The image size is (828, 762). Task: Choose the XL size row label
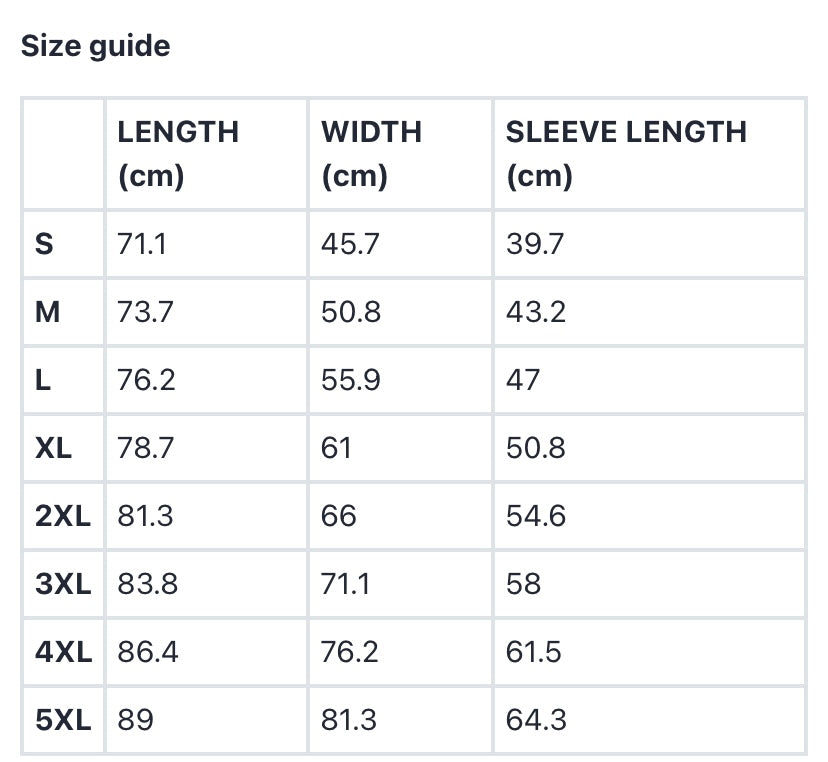tap(54, 448)
